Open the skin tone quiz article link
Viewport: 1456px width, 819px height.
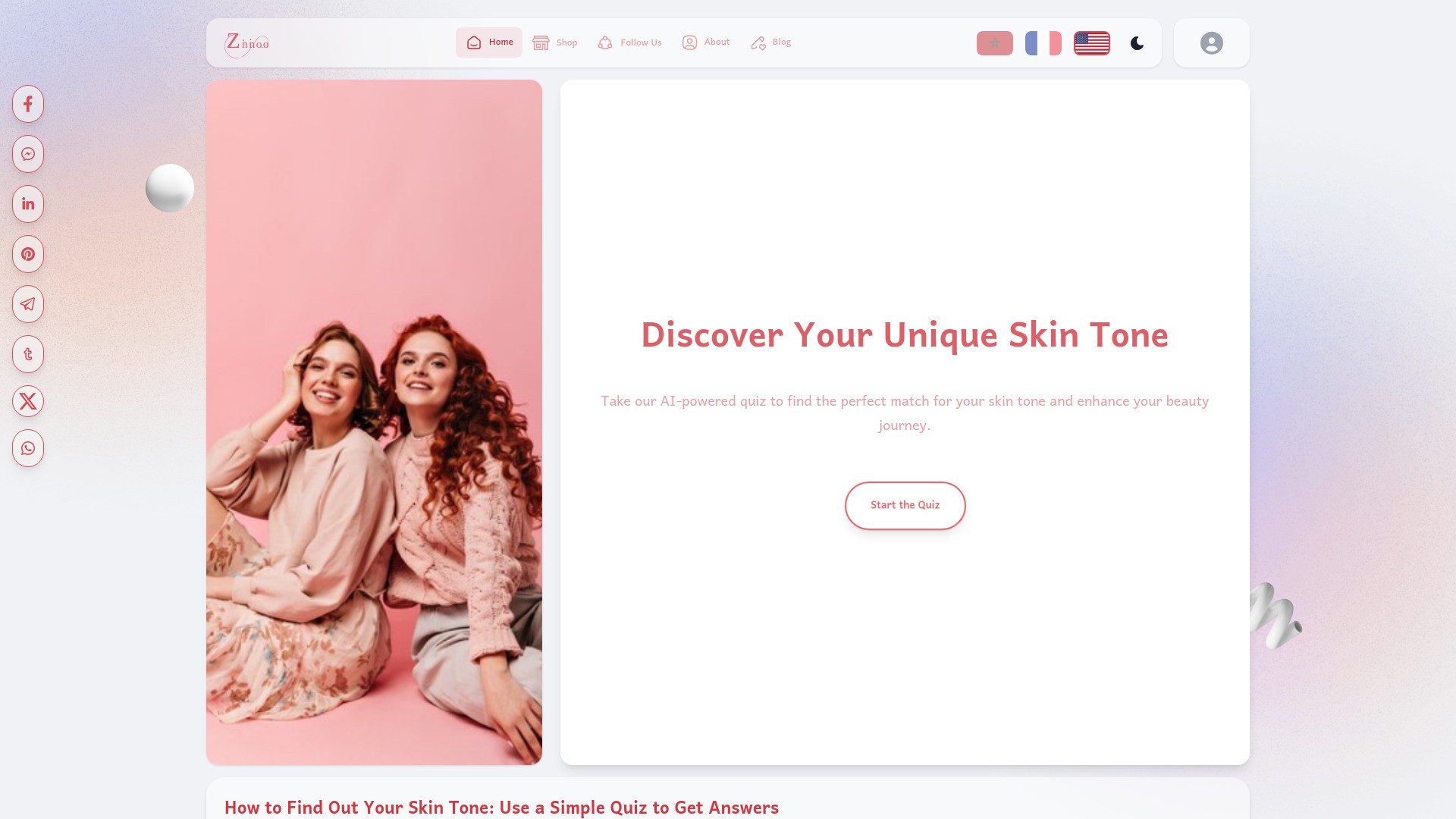(501, 808)
